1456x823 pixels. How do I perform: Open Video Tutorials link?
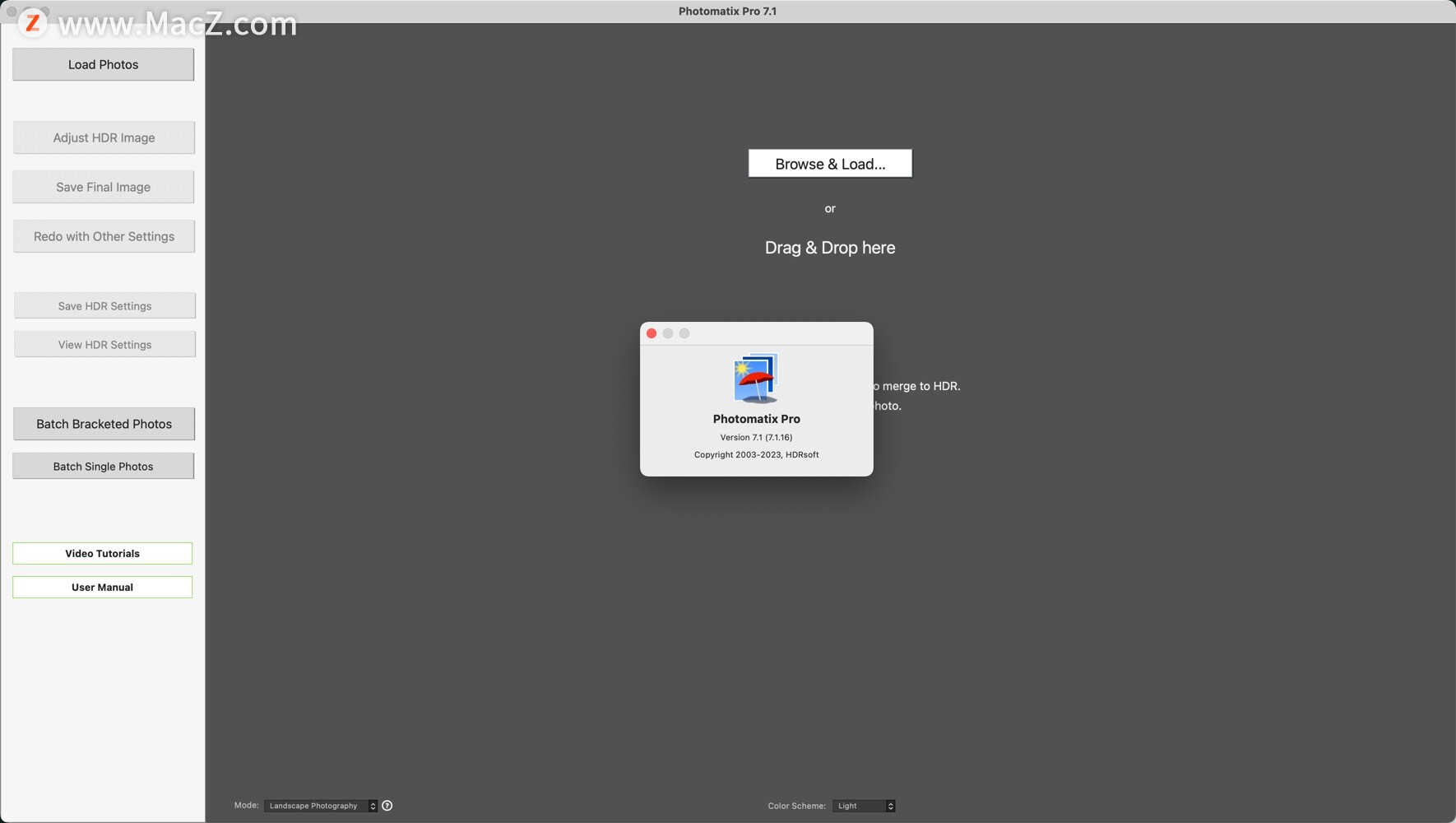pos(102,553)
